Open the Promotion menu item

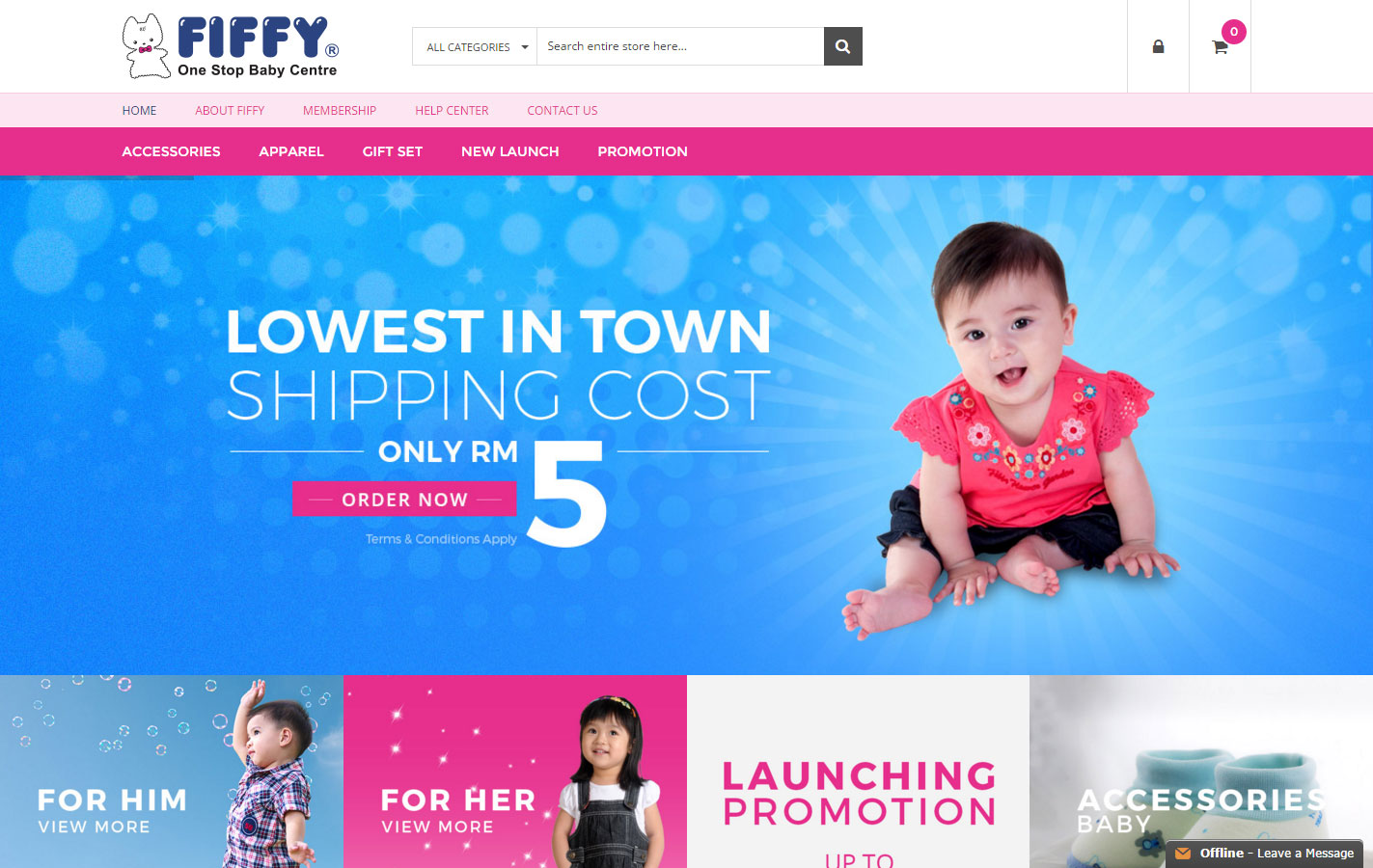click(643, 151)
